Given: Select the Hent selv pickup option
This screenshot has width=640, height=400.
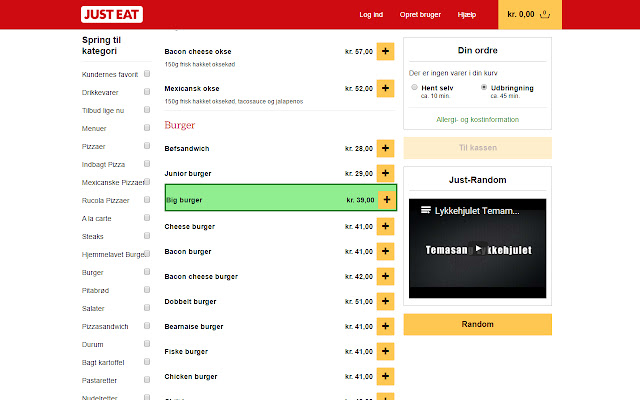Looking at the screenshot, I should pos(414,87).
